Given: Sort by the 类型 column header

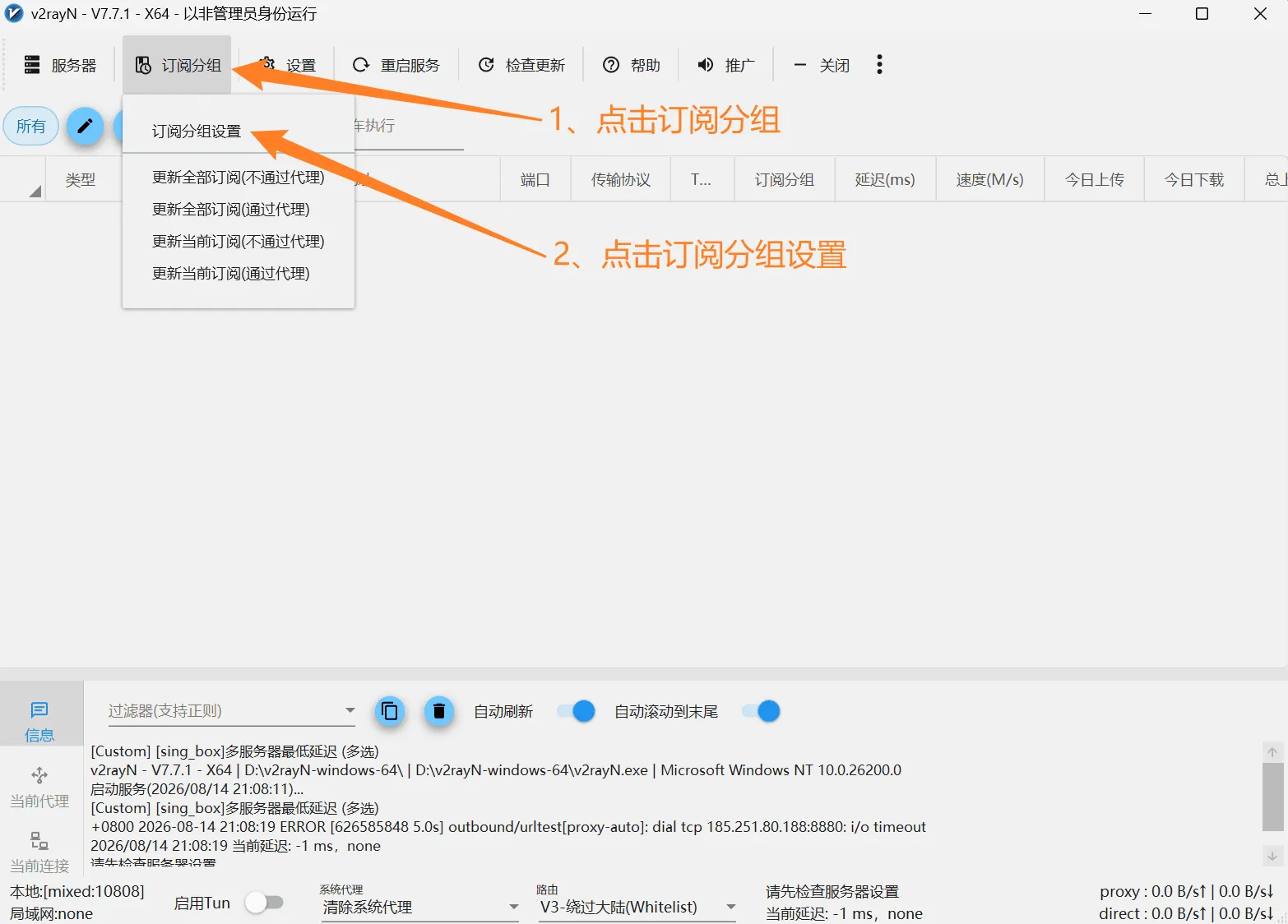Looking at the screenshot, I should tap(81, 179).
